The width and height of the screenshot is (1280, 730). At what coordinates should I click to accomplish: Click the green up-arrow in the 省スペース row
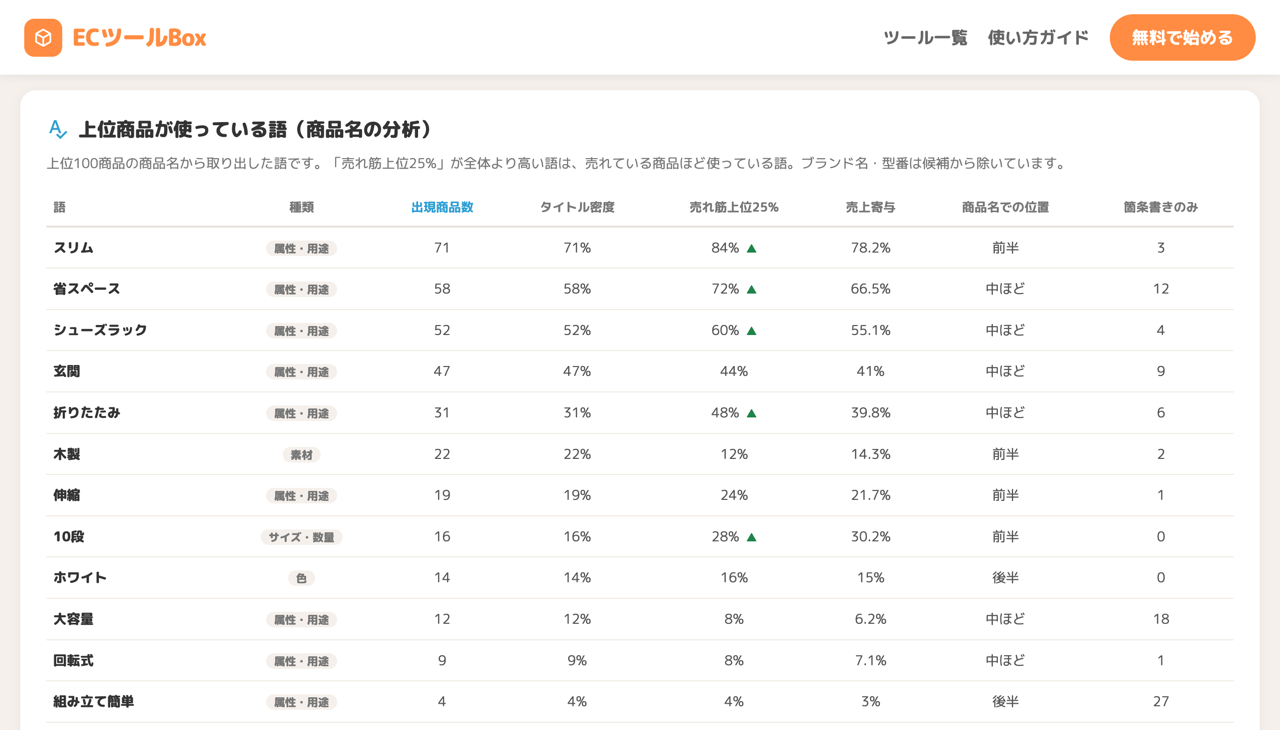(751, 289)
